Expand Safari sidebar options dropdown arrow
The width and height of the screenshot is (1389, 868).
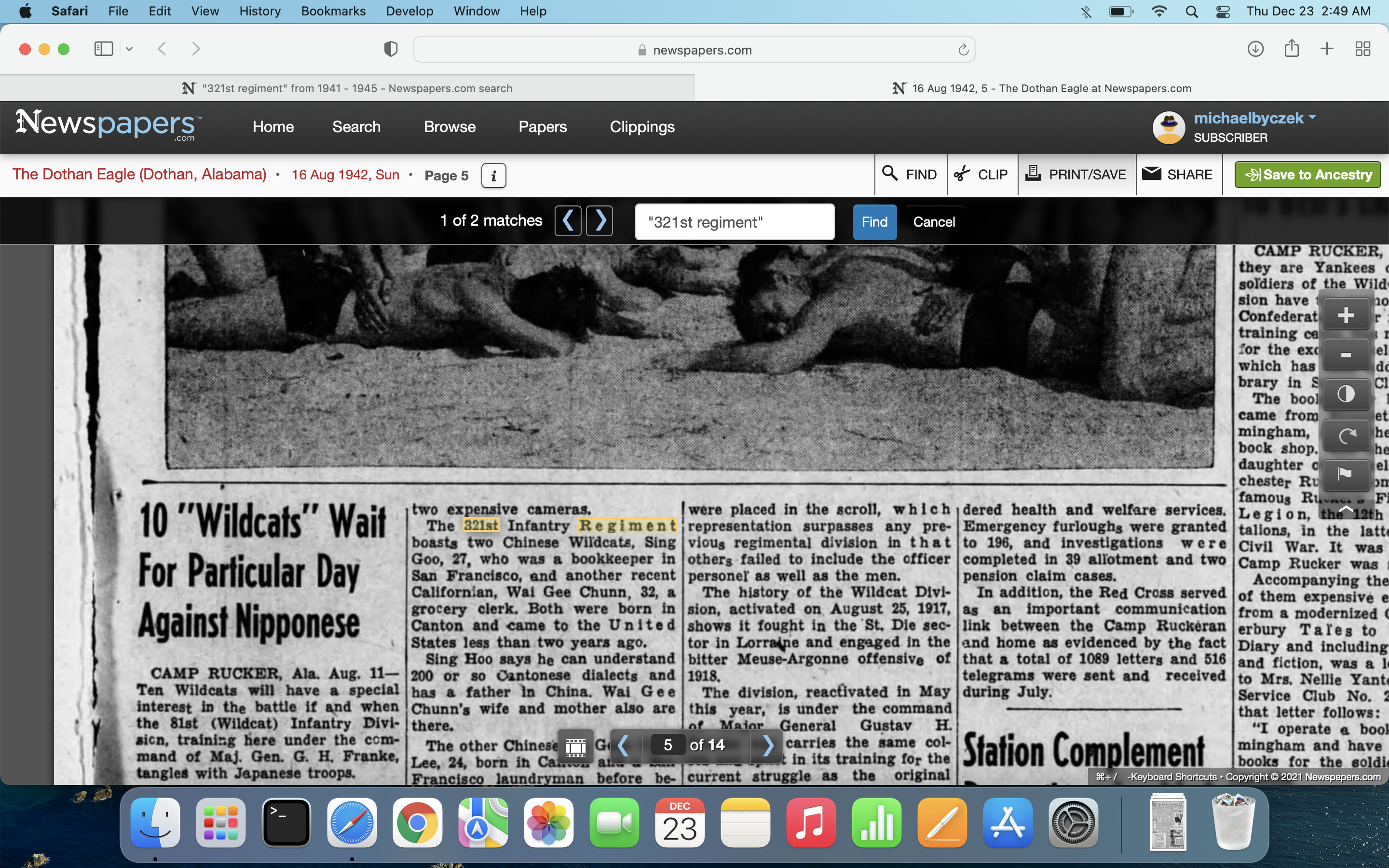[x=129, y=49]
